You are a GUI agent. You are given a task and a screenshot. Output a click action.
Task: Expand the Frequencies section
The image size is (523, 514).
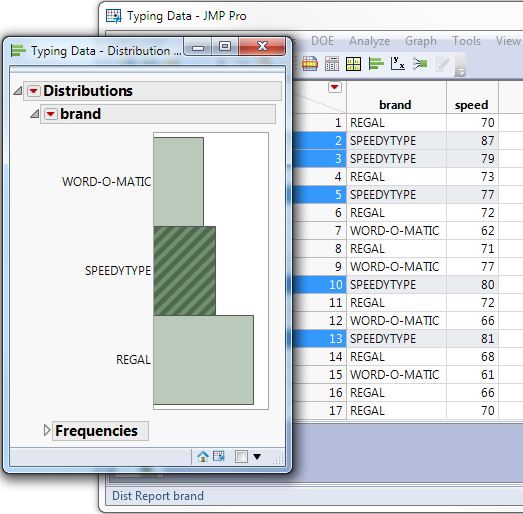point(47,430)
